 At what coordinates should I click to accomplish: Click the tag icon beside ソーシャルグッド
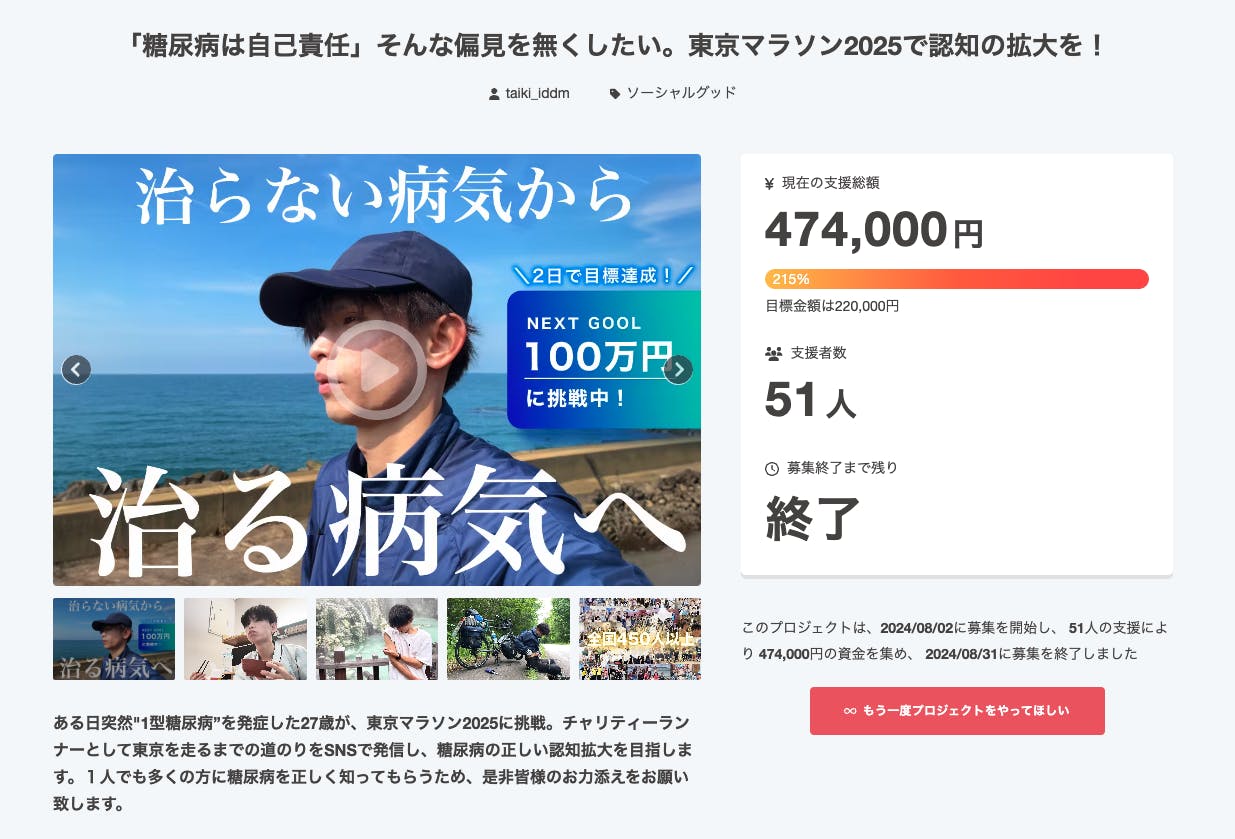click(x=615, y=94)
